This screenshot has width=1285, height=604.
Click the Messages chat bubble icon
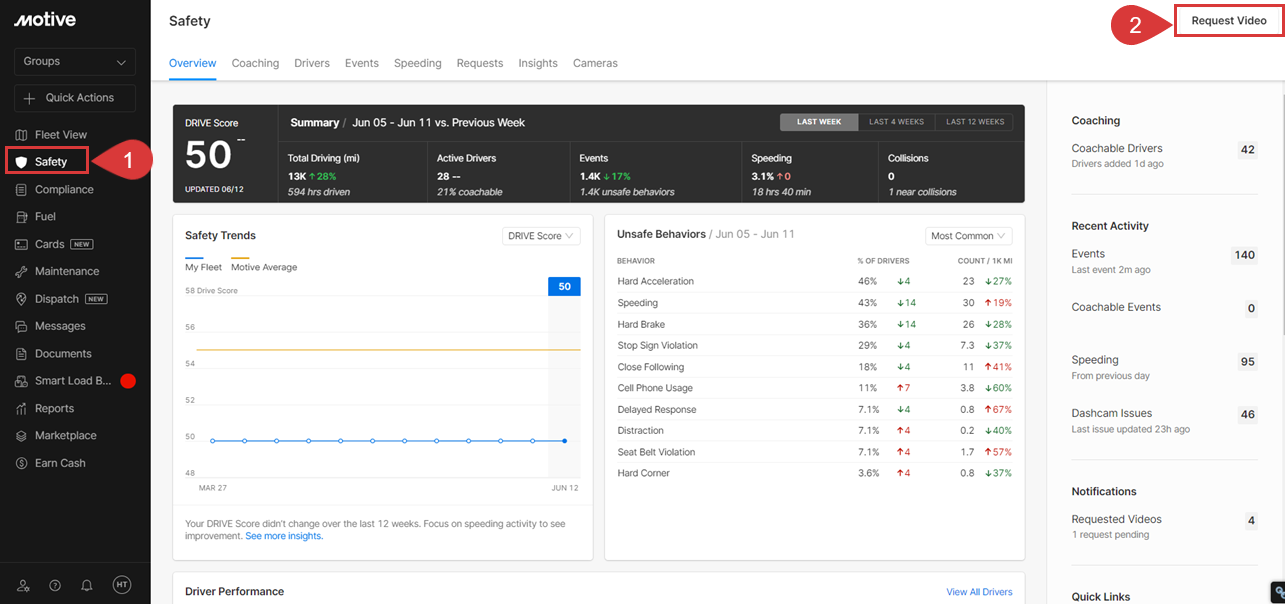22,326
